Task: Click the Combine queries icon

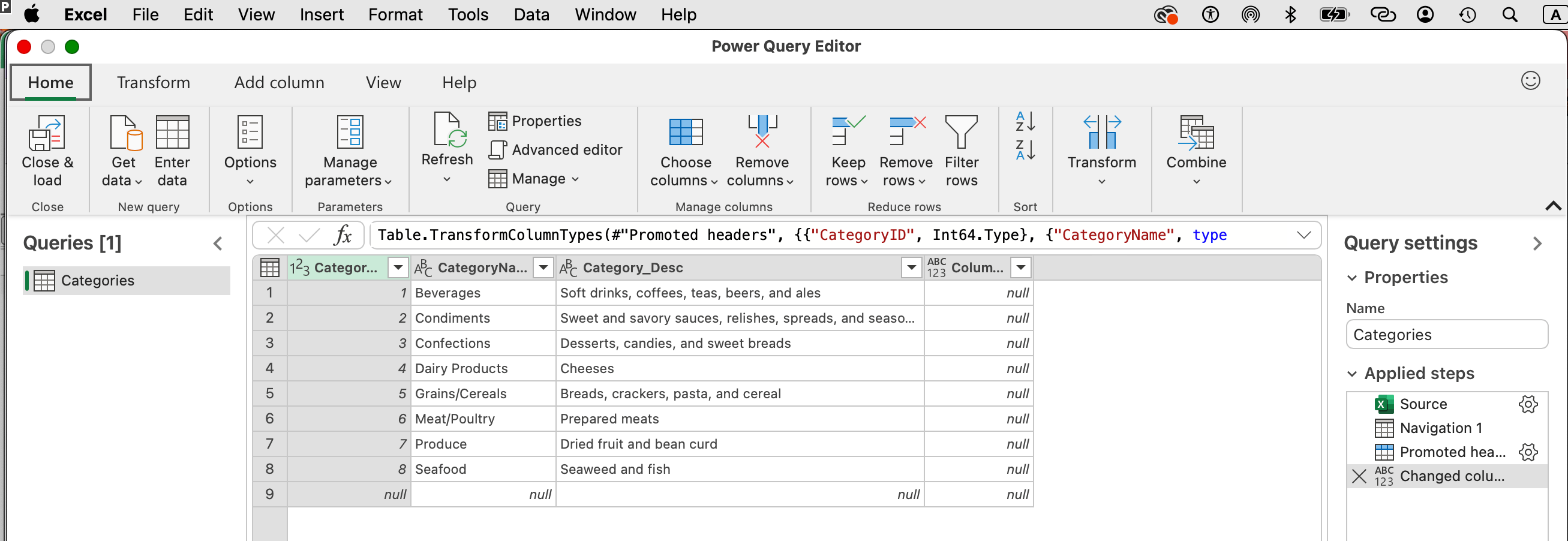Action: coord(1196,132)
